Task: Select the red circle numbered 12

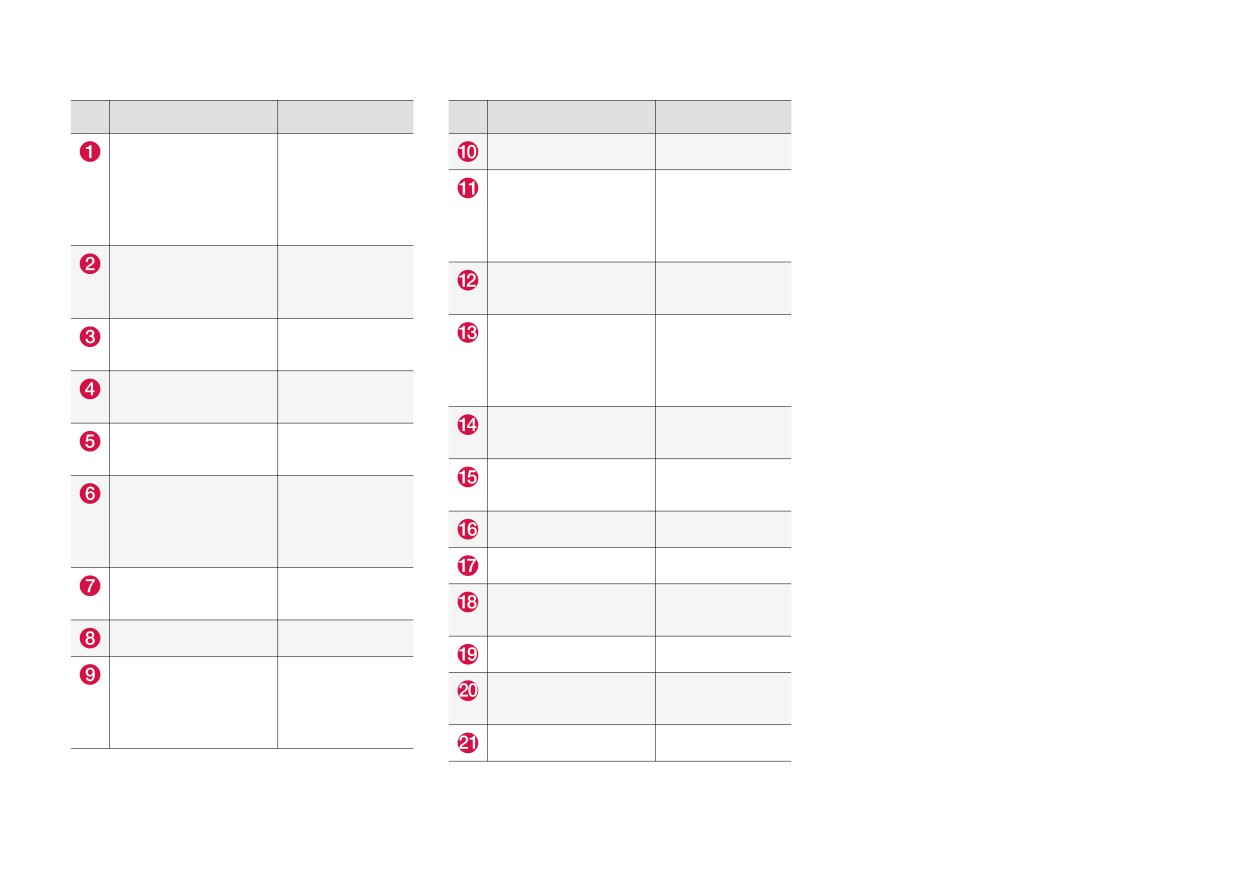Action: pyautogui.click(x=468, y=281)
